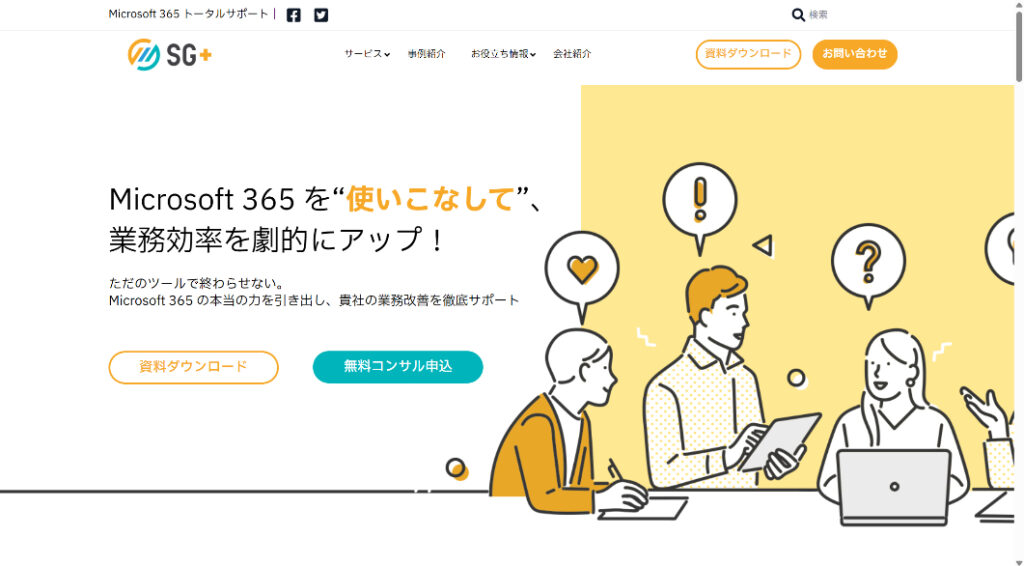The width and height of the screenshot is (1024, 566).
Task: Expand the お役立ち情報 dropdown menu
Action: point(503,54)
